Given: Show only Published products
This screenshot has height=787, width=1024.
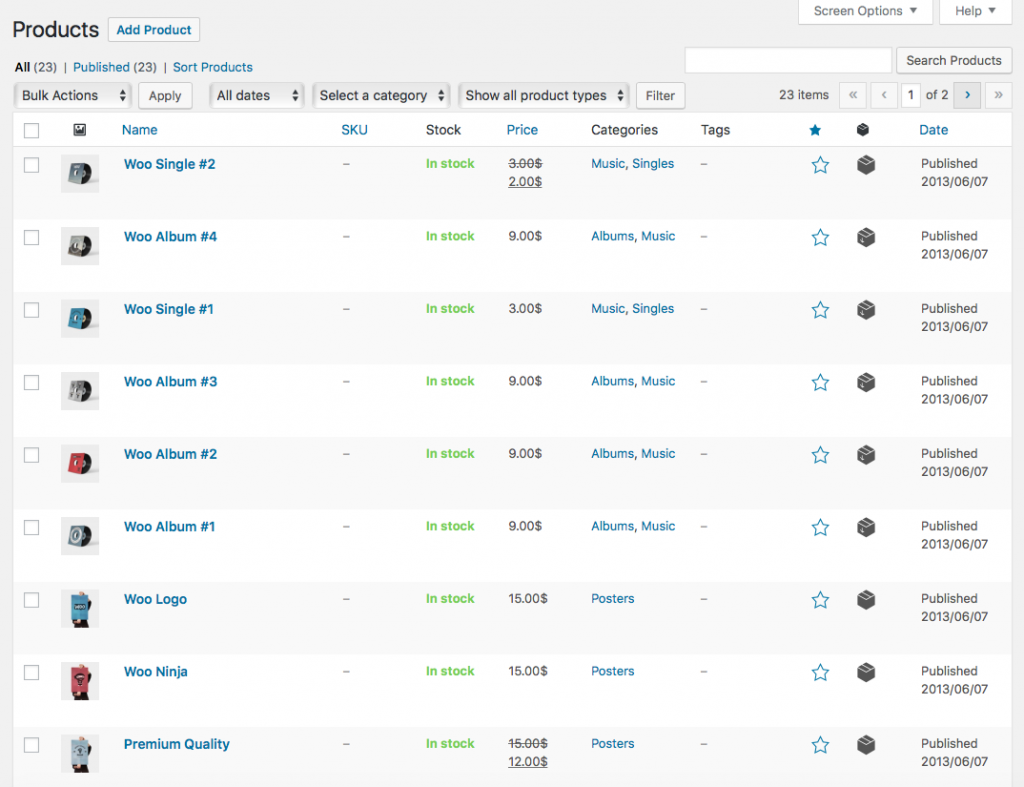Looking at the screenshot, I should [101, 67].
